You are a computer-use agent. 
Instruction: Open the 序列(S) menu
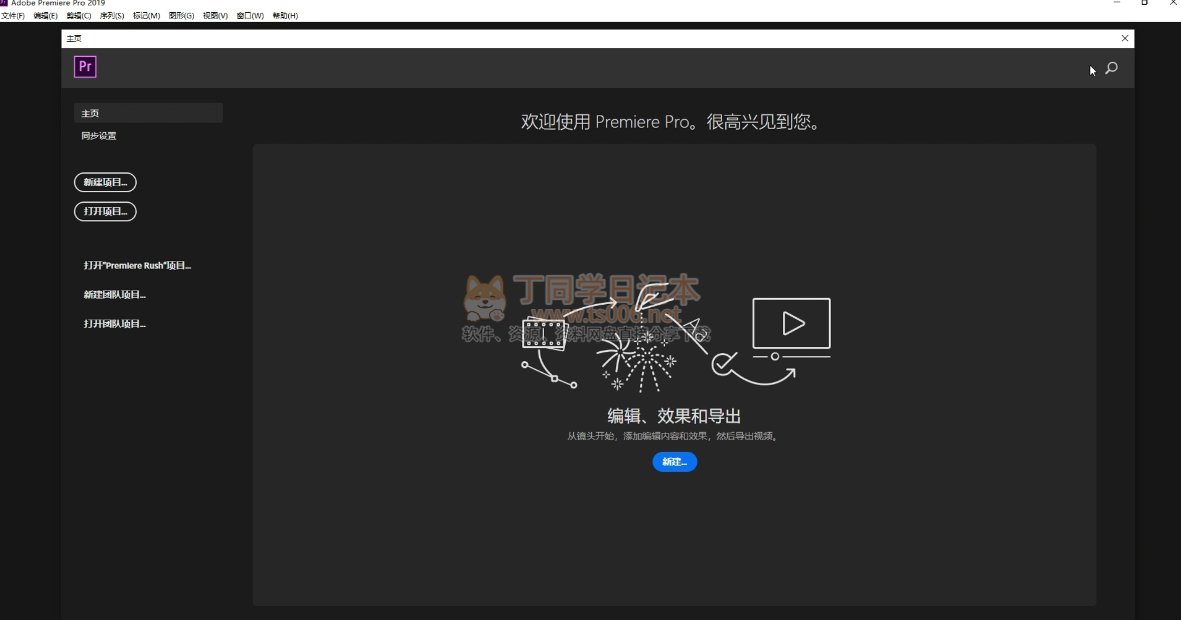tap(112, 16)
